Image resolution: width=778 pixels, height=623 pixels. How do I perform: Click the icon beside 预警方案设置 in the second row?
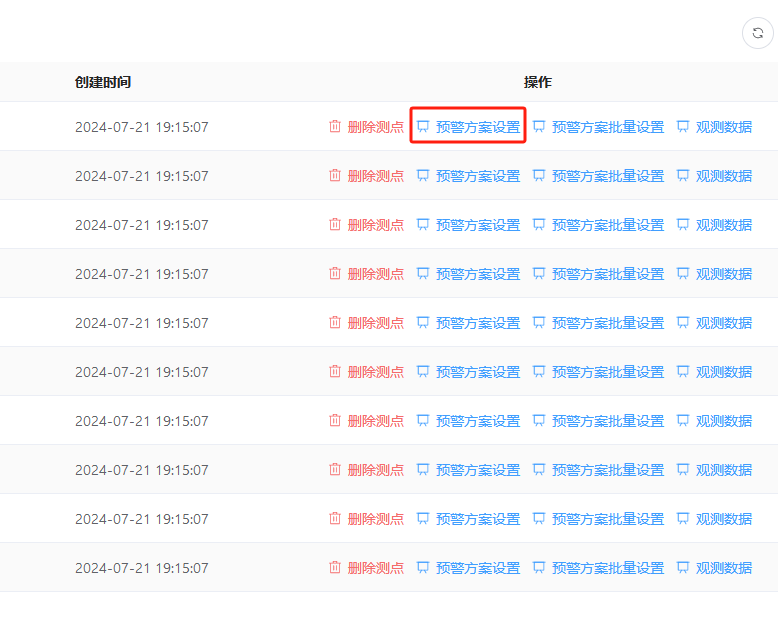point(423,176)
